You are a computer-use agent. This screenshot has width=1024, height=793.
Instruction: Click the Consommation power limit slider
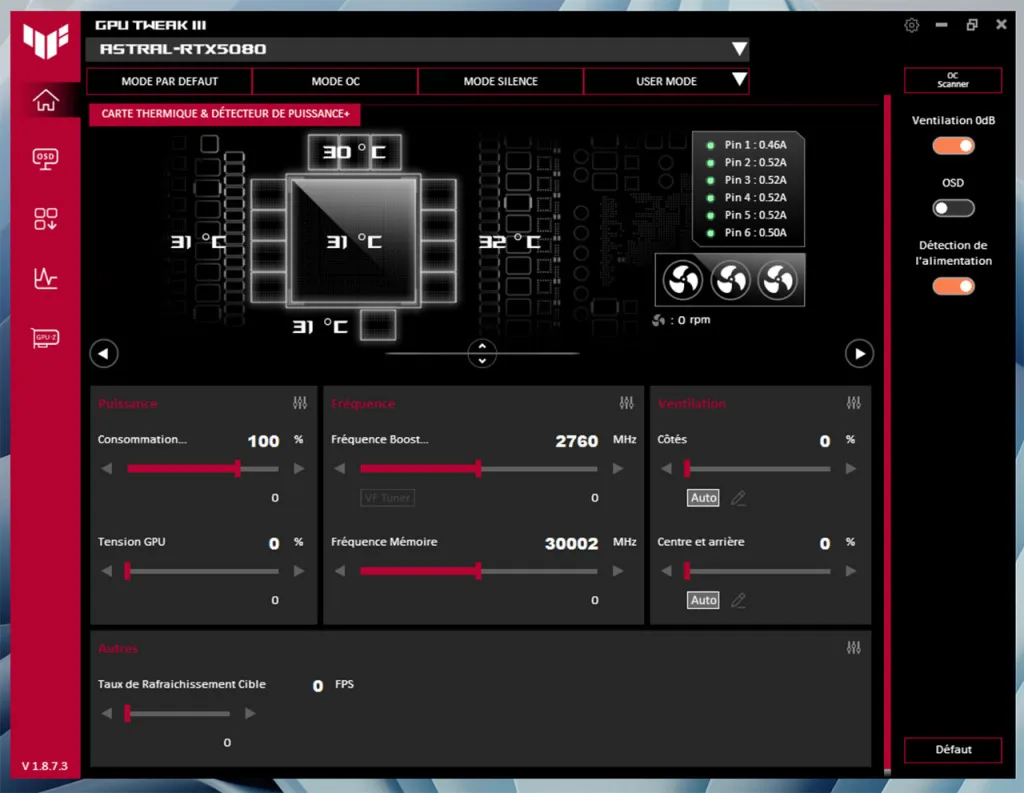coord(238,468)
